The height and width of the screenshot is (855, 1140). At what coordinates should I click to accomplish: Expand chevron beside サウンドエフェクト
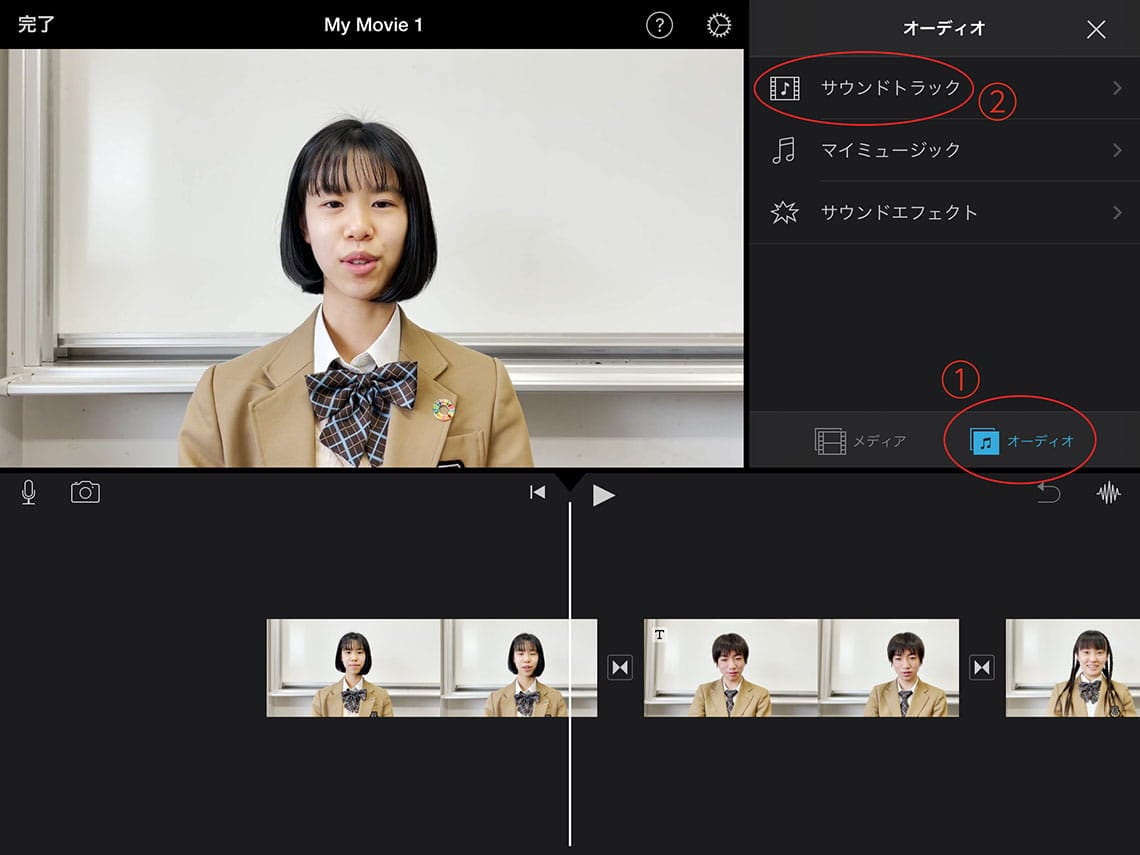click(x=1117, y=212)
